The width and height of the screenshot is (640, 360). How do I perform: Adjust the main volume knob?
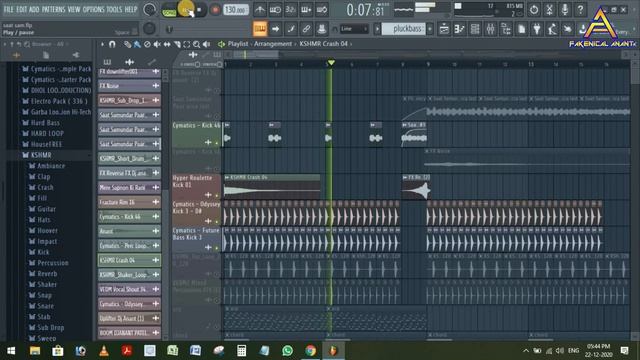tap(150, 9)
